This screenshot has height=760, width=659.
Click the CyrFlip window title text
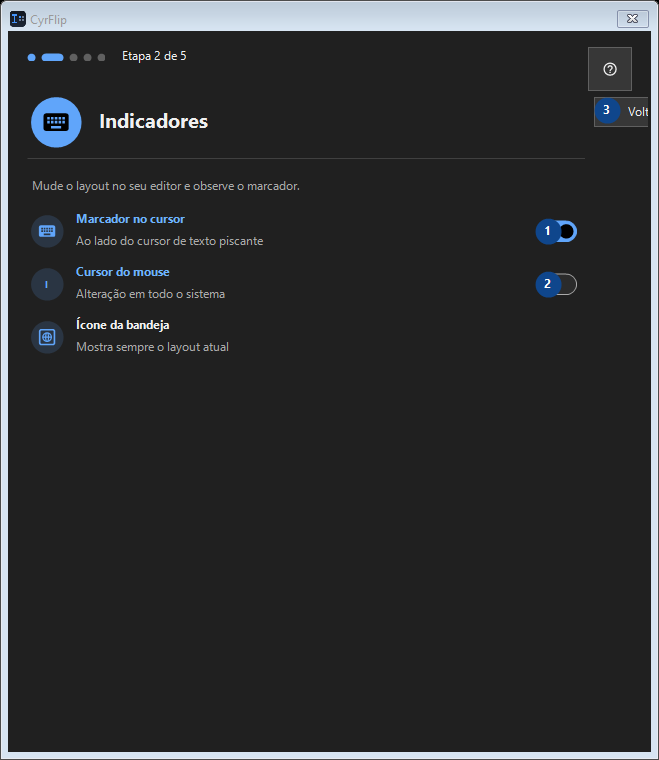[x=48, y=20]
